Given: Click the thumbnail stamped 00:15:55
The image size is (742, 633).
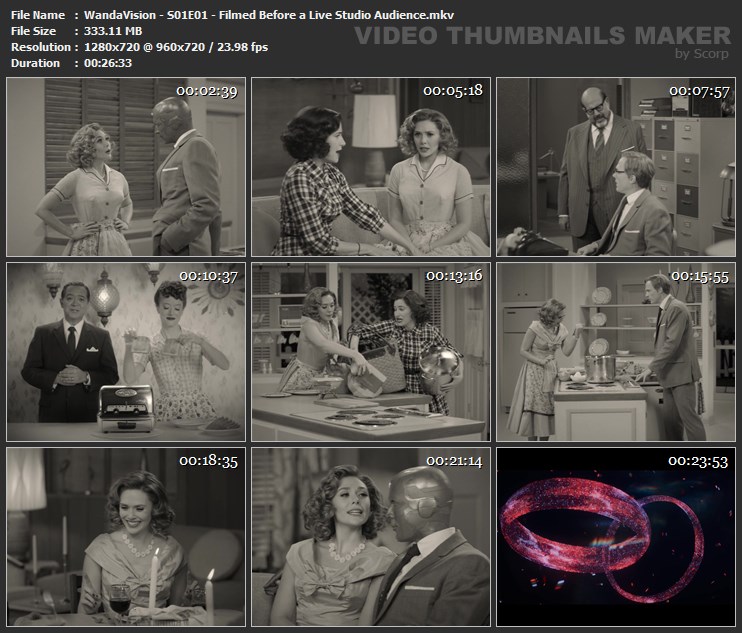Looking at the screenshot, I should pos(616,352).
